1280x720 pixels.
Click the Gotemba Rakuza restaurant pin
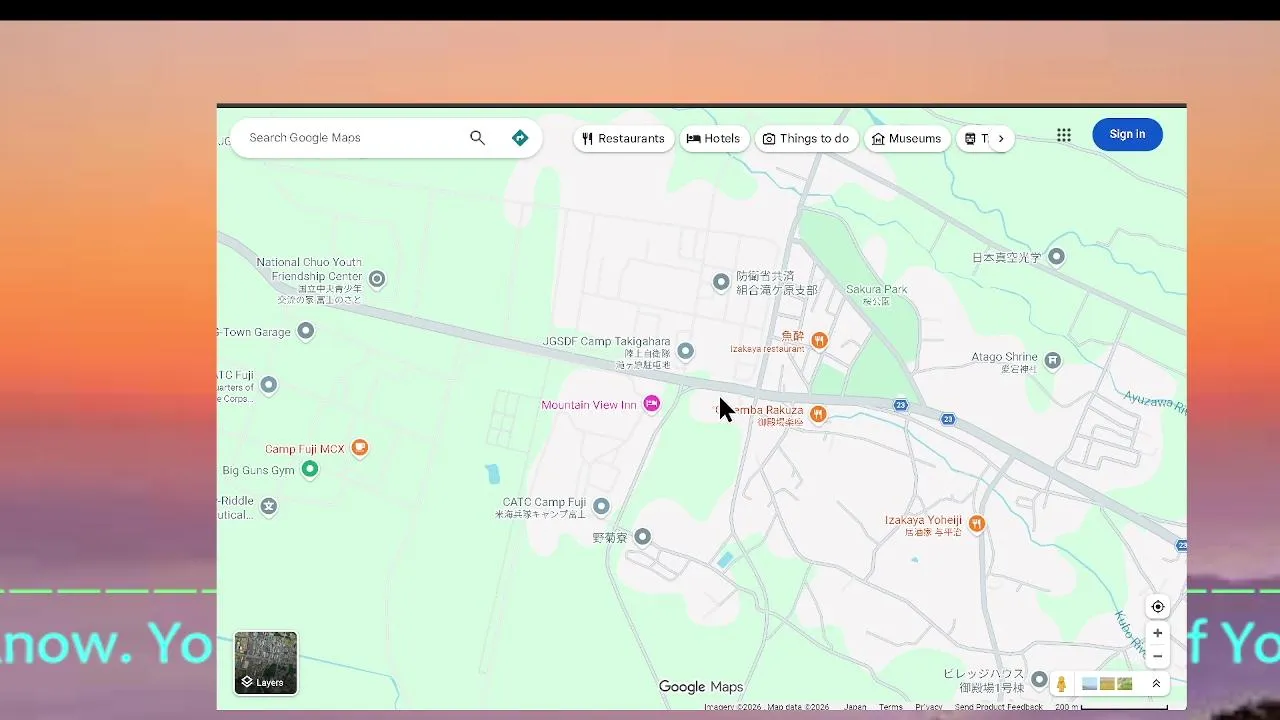(818, 413)
